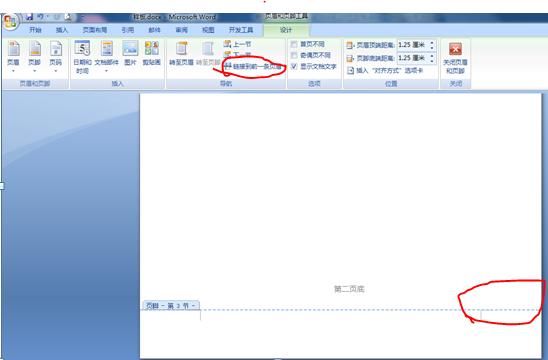
Task: Open the 页面布局 ribbon tab
Action: (x=95, y=30)
